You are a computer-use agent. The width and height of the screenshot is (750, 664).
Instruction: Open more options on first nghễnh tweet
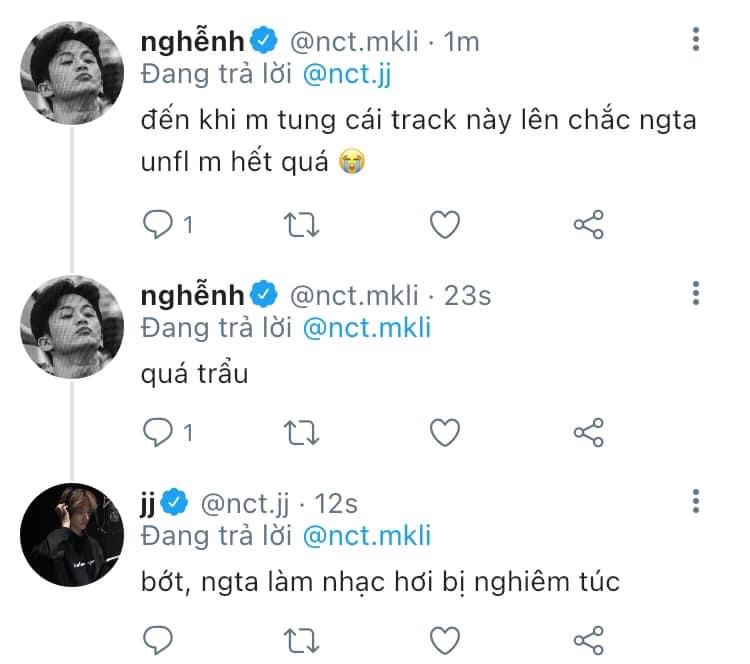tap(696, 40)
